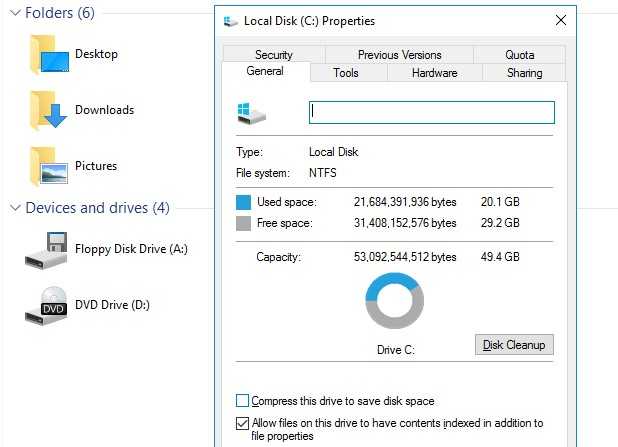Click the Pictures folder label
Screen dimensions: 618x447
point(96,166)
